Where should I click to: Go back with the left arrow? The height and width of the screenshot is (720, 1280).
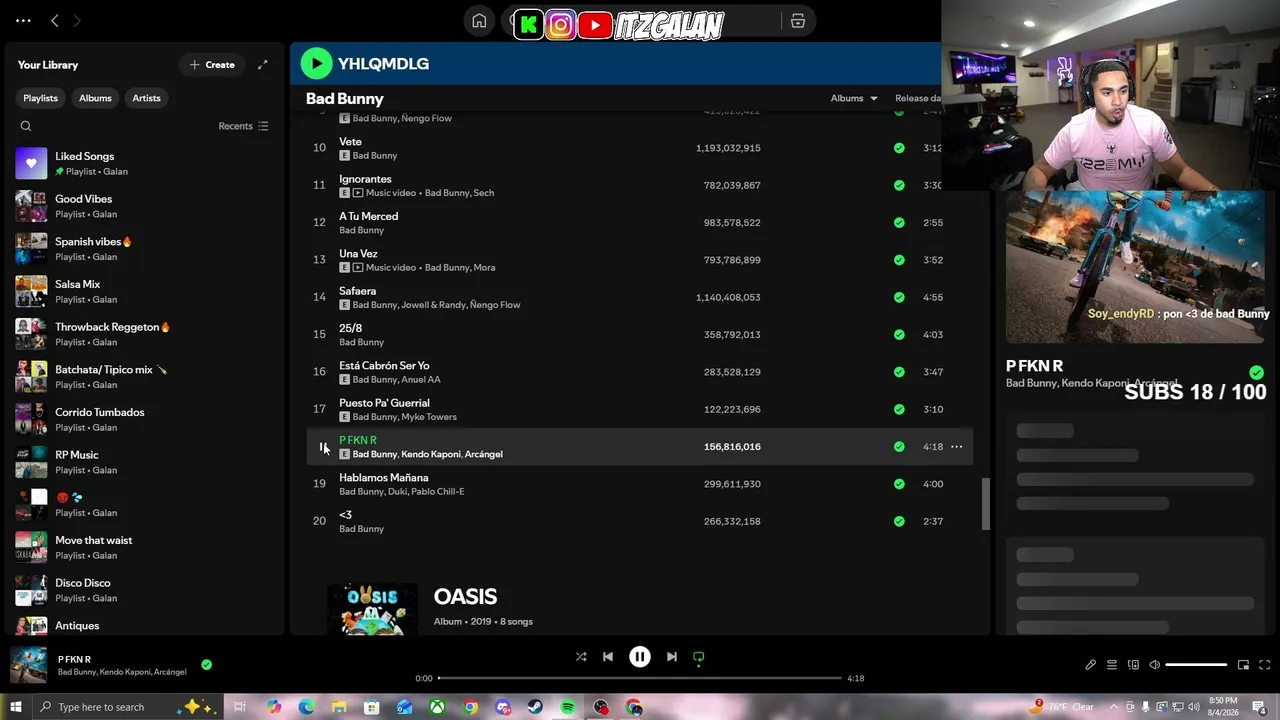tap(55, 20)
